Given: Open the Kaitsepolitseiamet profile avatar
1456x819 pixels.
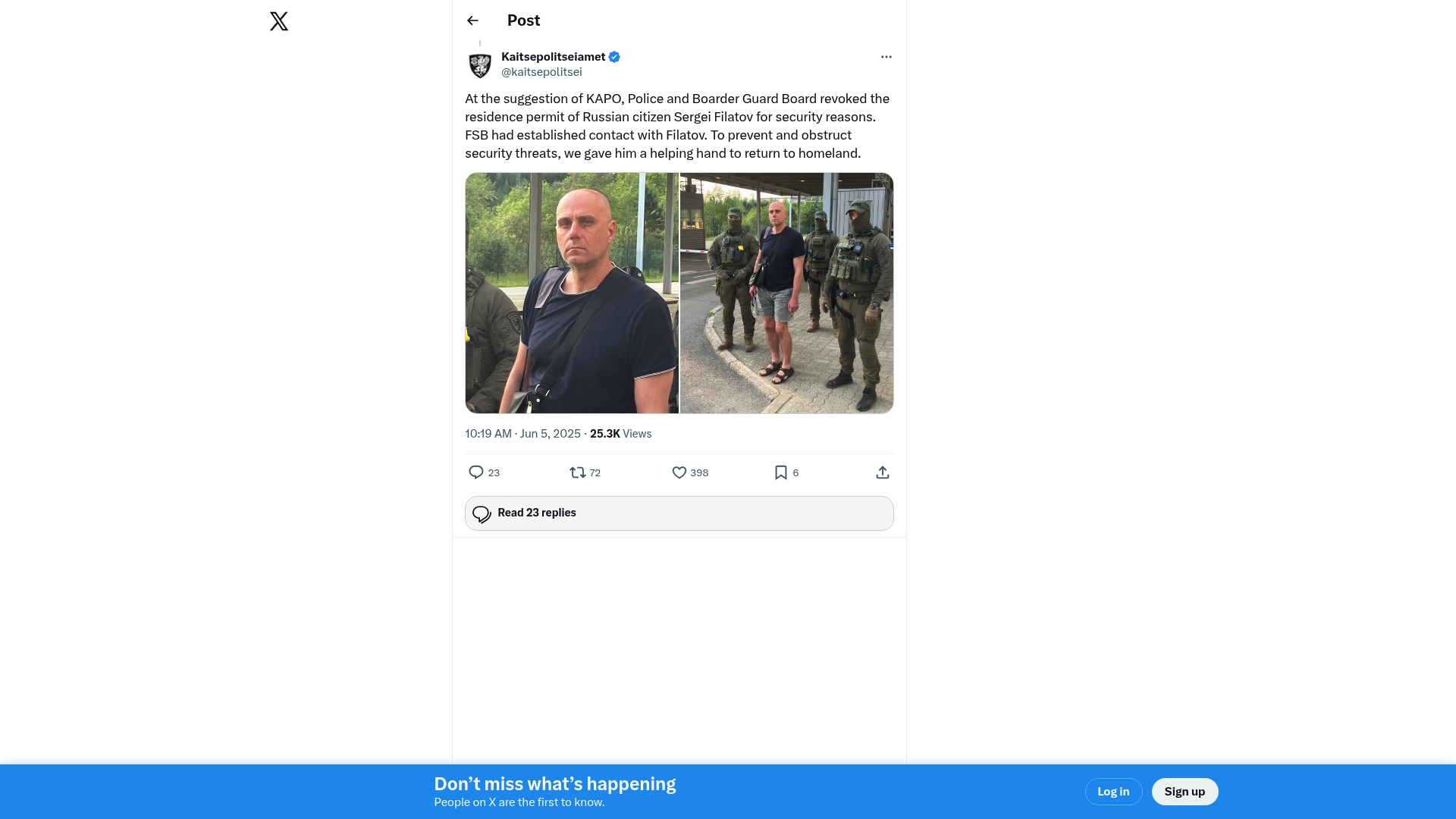Looking at the screenshot, I should coord(480,65).
